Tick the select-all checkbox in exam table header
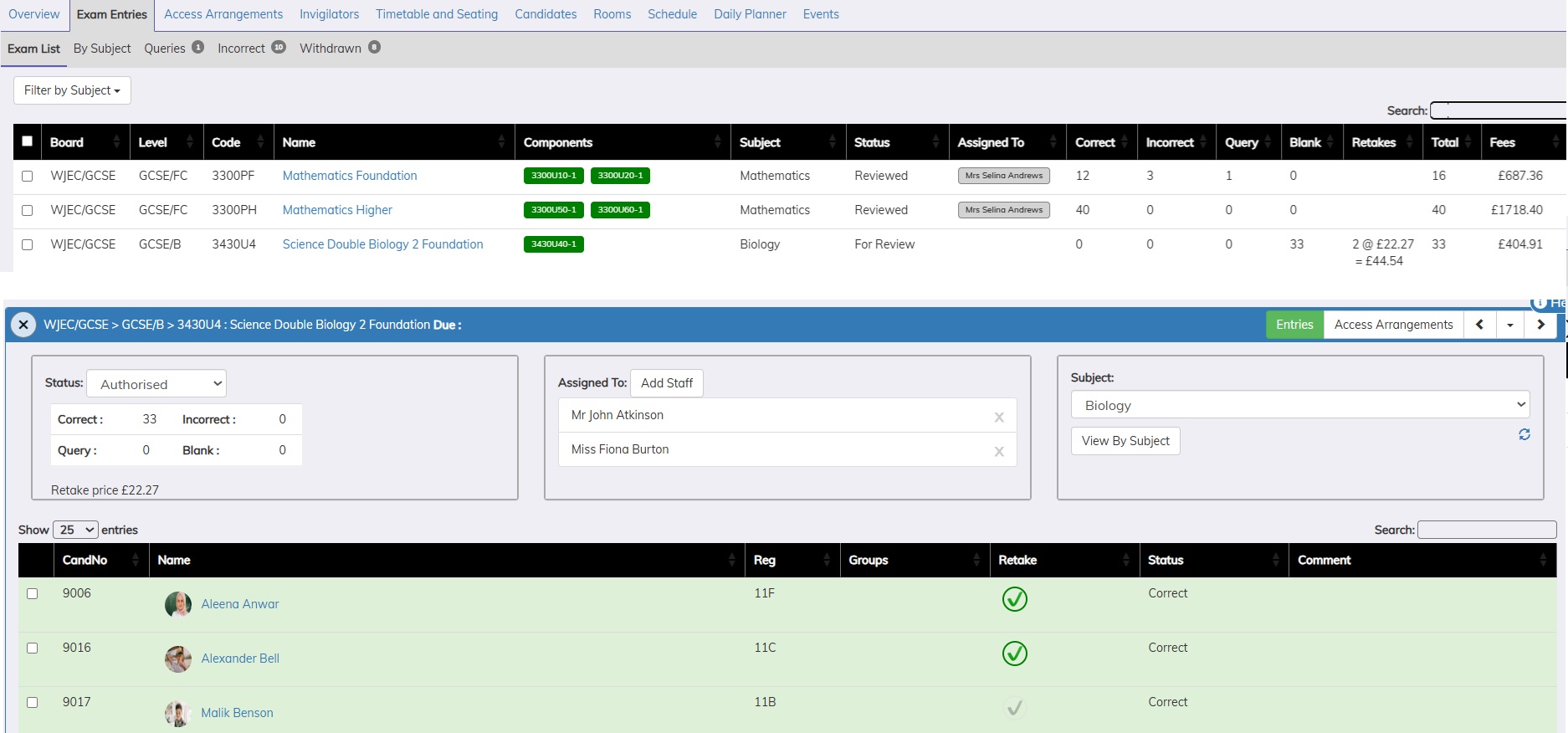This screenshot has width=1568, height=733. (x=28, y=141)
